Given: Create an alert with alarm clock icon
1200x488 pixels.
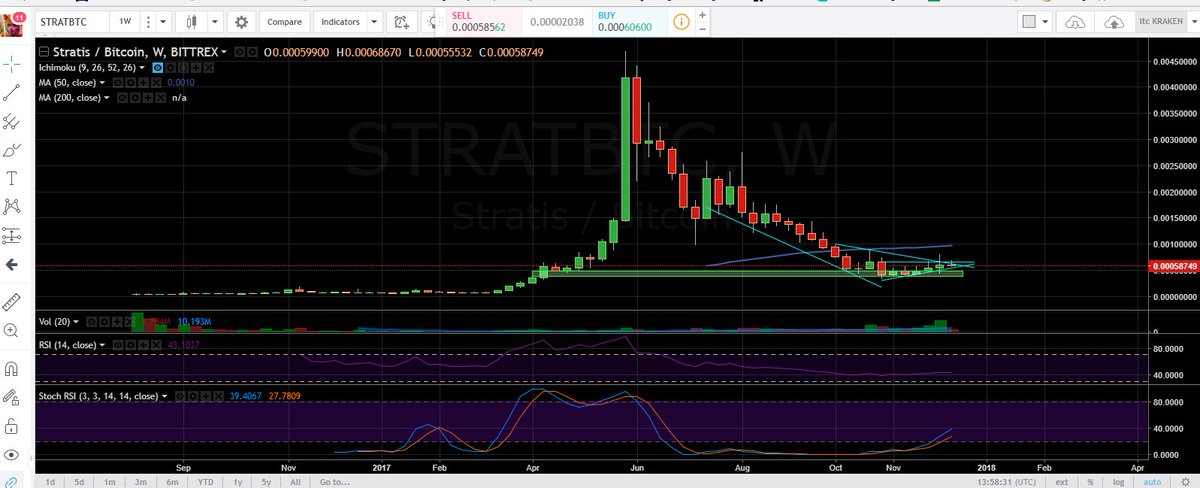Looking at the screenshot, I should [x=402, y=22].
